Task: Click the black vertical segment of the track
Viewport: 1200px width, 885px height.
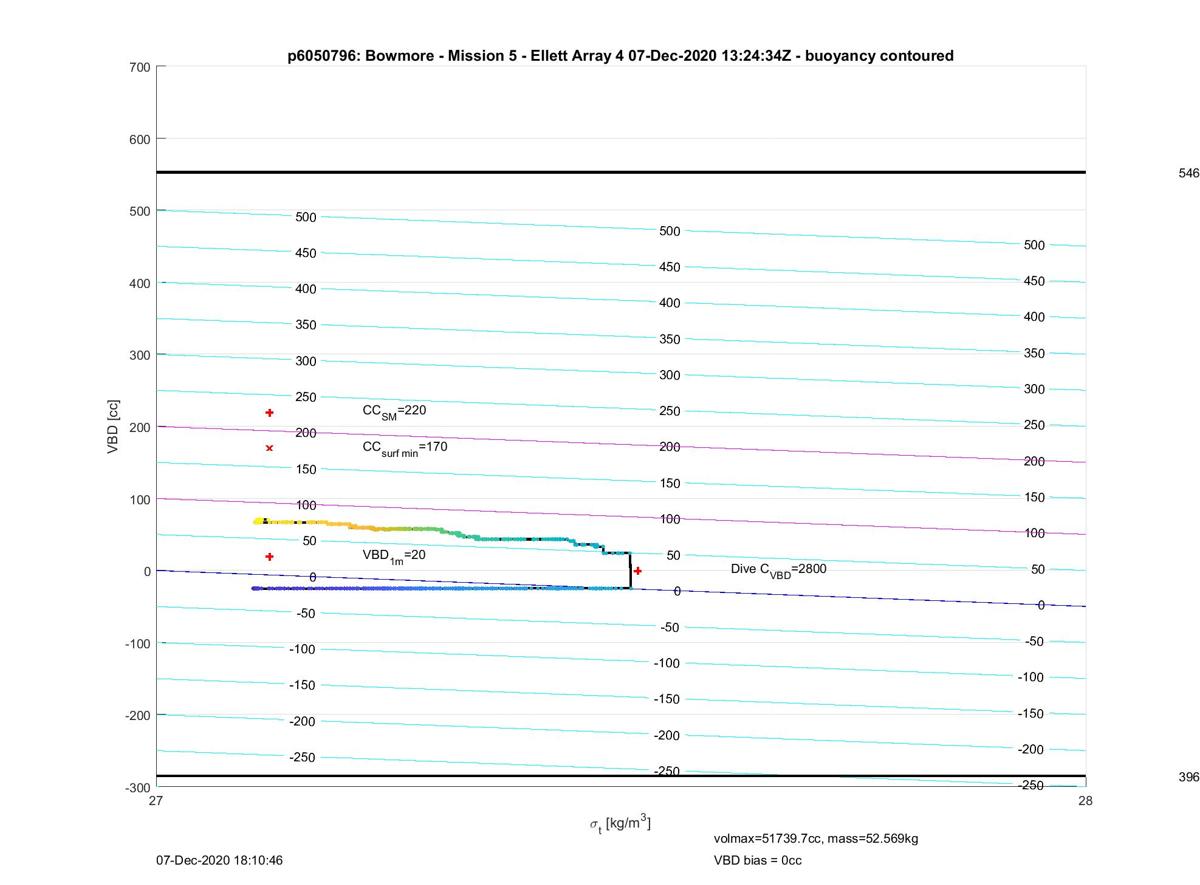Action: (x=630, y=570)
